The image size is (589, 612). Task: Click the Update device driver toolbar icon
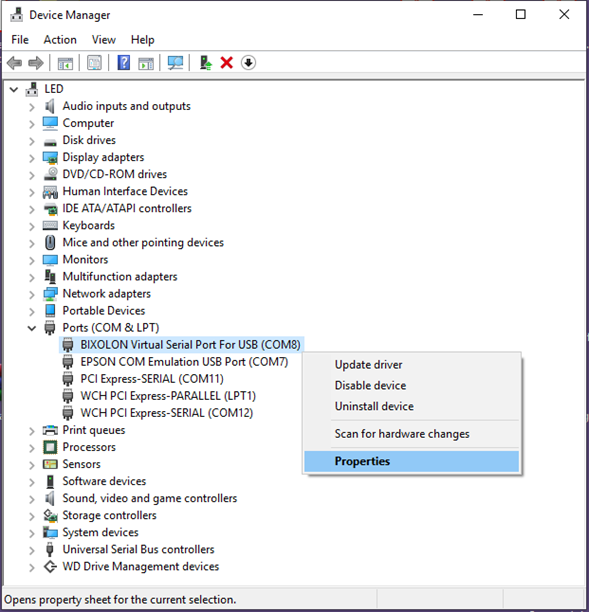[206, 63]
